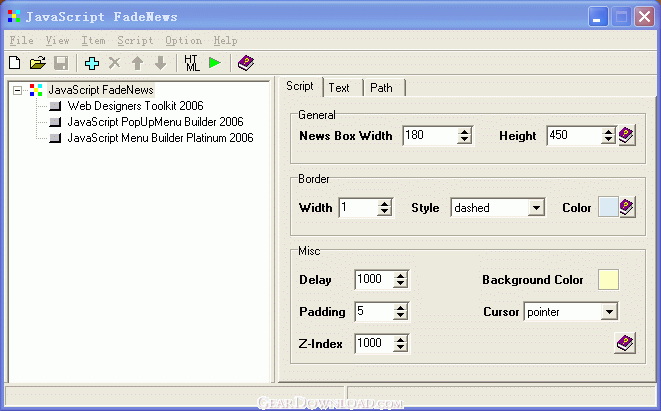
Task: Open the Script menu
Action: click(x=135, y=40)
